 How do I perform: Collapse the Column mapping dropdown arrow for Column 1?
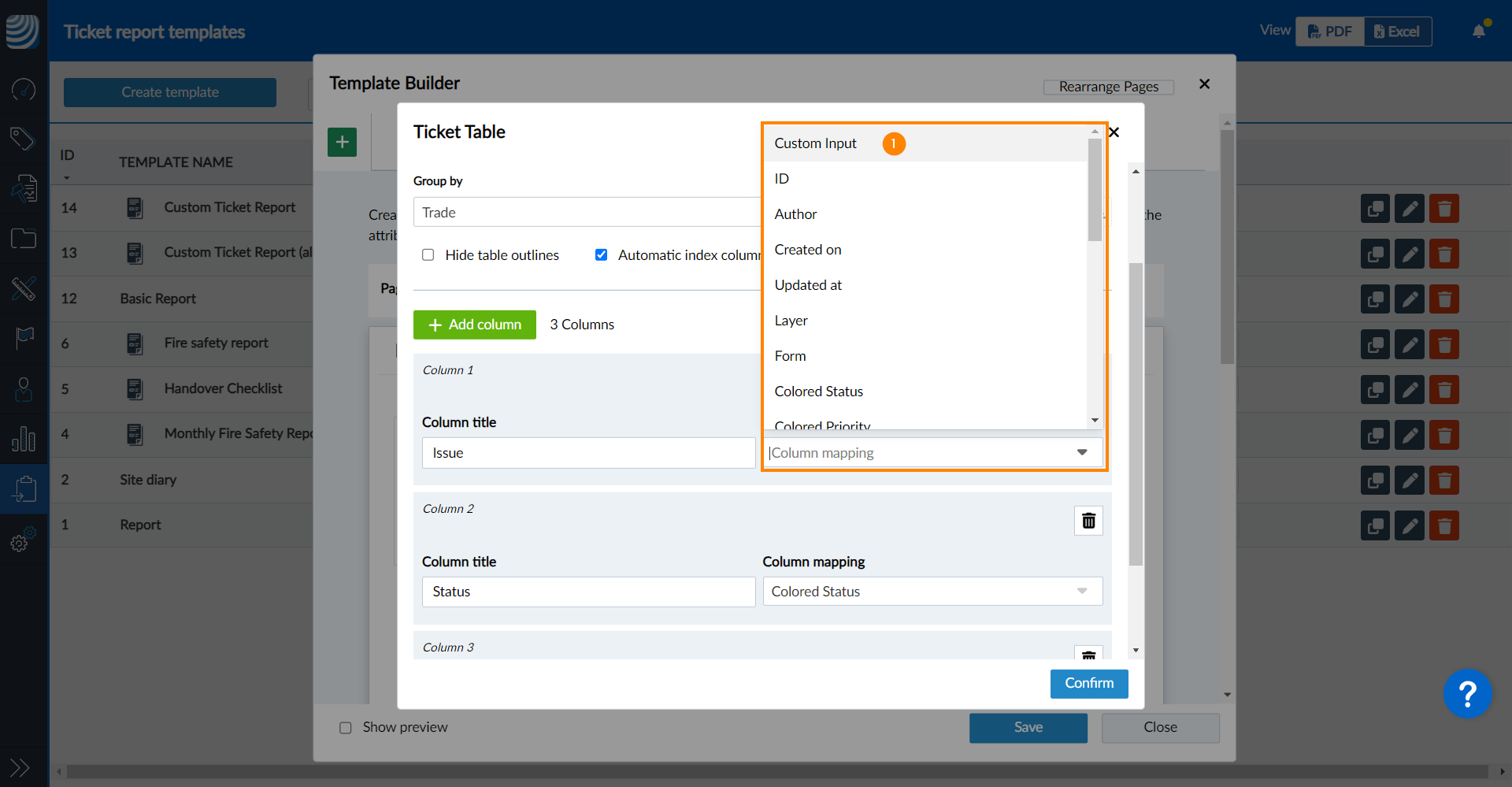pos(1082,453)
